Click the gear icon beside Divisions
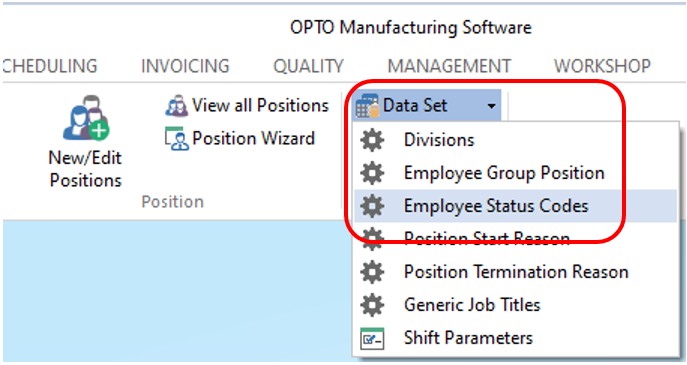The width and height of the screenshot is (687, 365). pyautogui.click(x=372, y=140)
